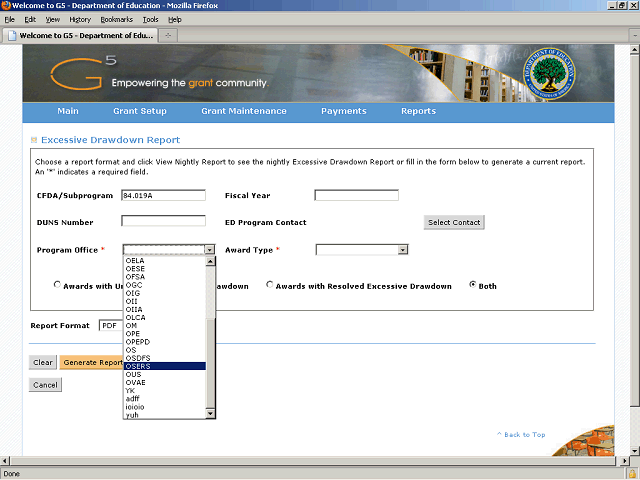This screenshot has height=480, width=640.
Task: Click the icon beside Excessive Drawdown Report heading
Action: tap(34, 140)
